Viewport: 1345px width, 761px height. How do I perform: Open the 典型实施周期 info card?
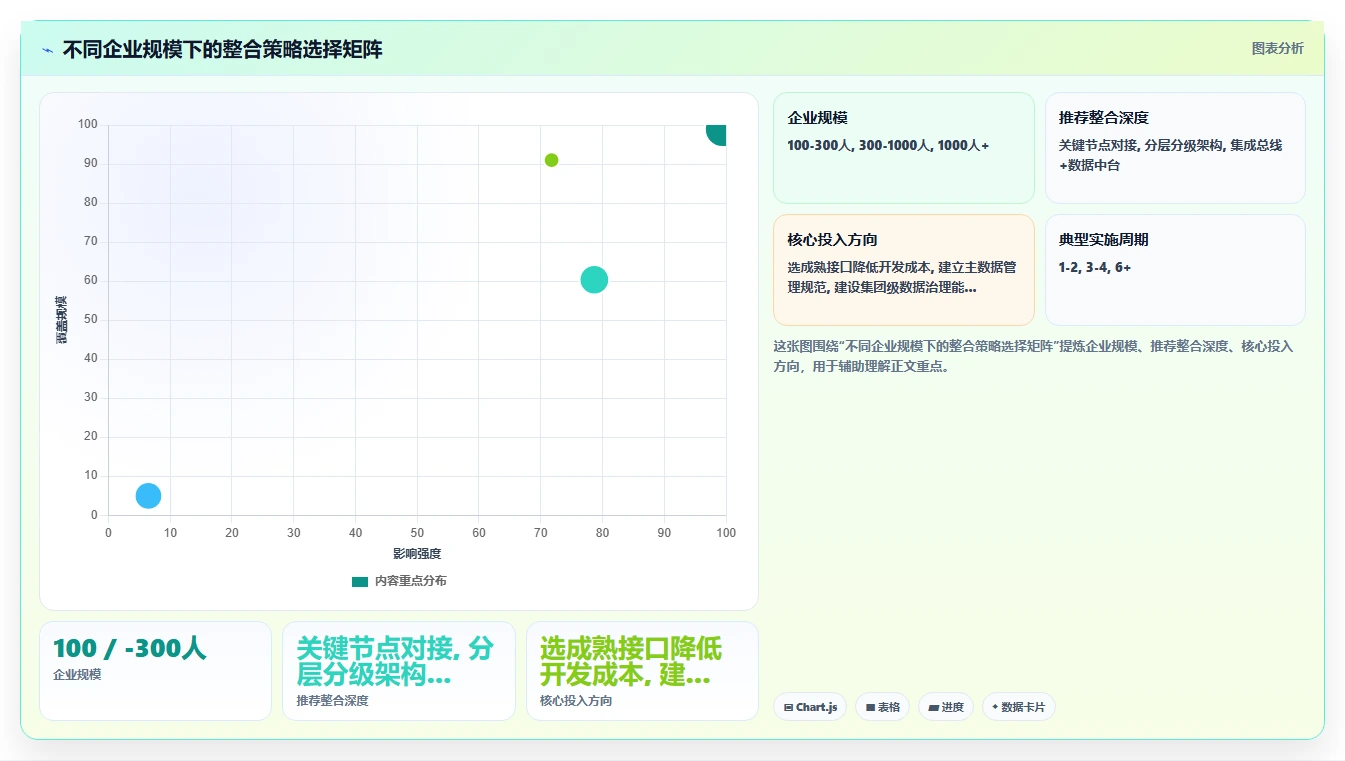pyautogui.click(x=1175, y=270)
